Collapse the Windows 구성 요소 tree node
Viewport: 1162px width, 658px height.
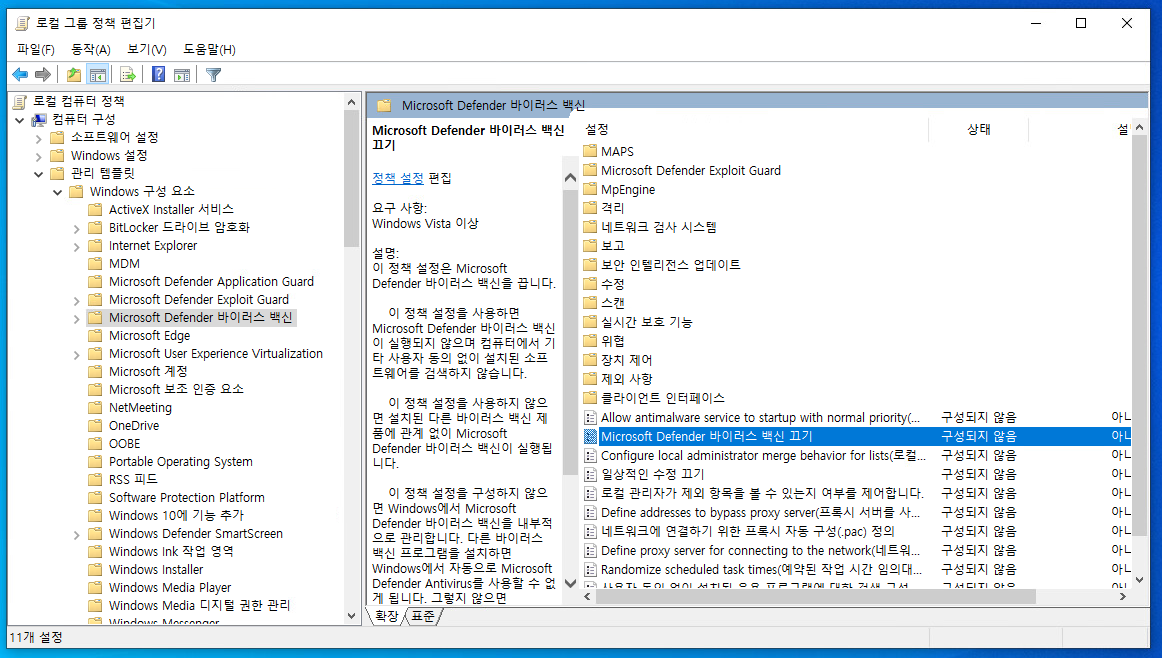[58, 192]
